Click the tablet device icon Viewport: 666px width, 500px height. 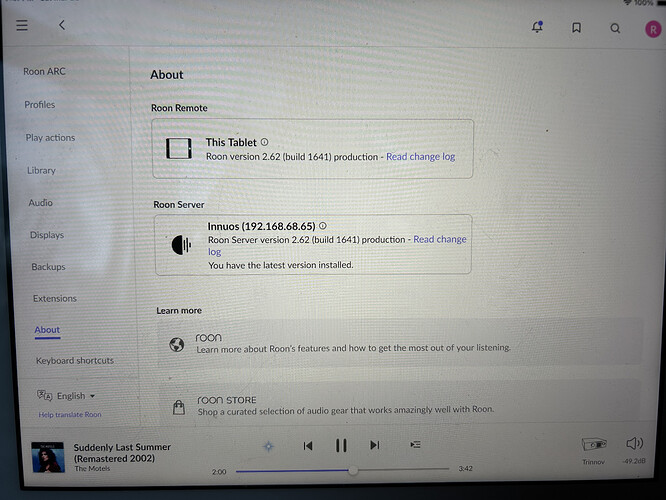pyautogui.click(x=179, y=148)
